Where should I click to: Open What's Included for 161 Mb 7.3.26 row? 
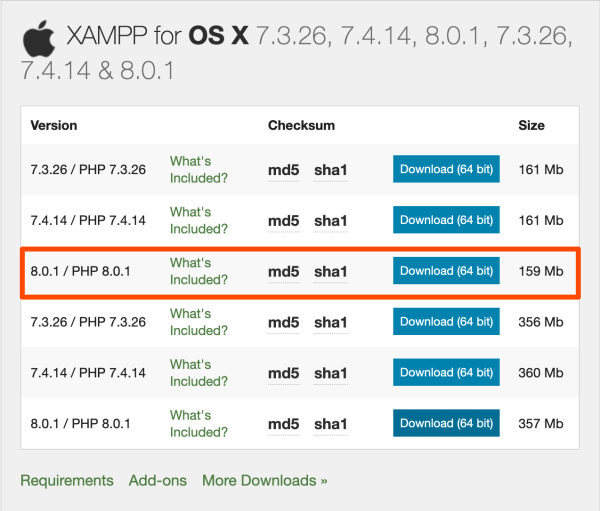click(x=199, y=170)
